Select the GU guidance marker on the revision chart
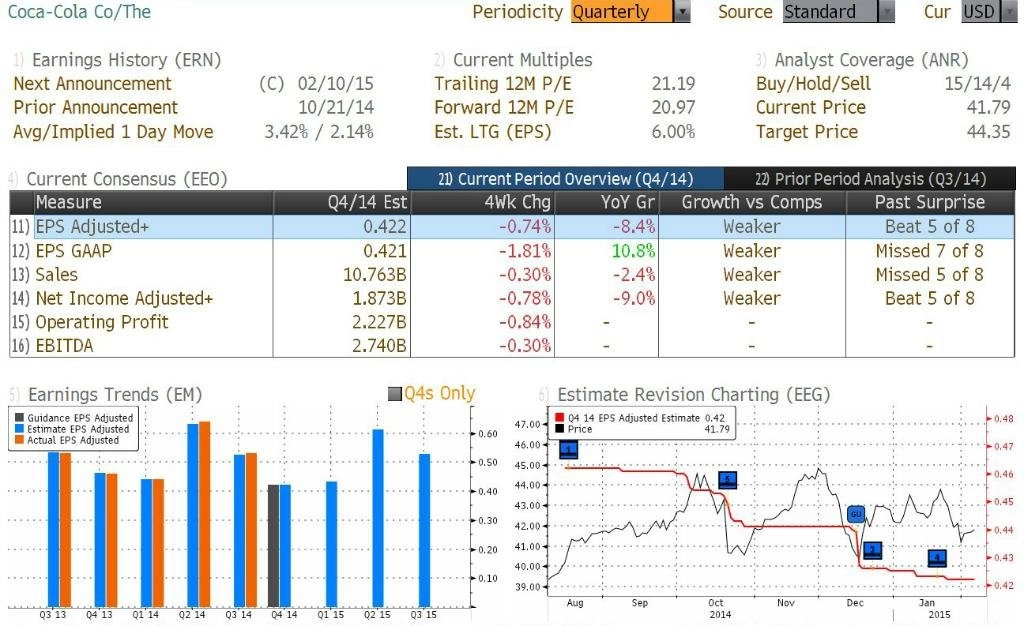This screenshot has width=1024, height=626. [x=856, y=514]
